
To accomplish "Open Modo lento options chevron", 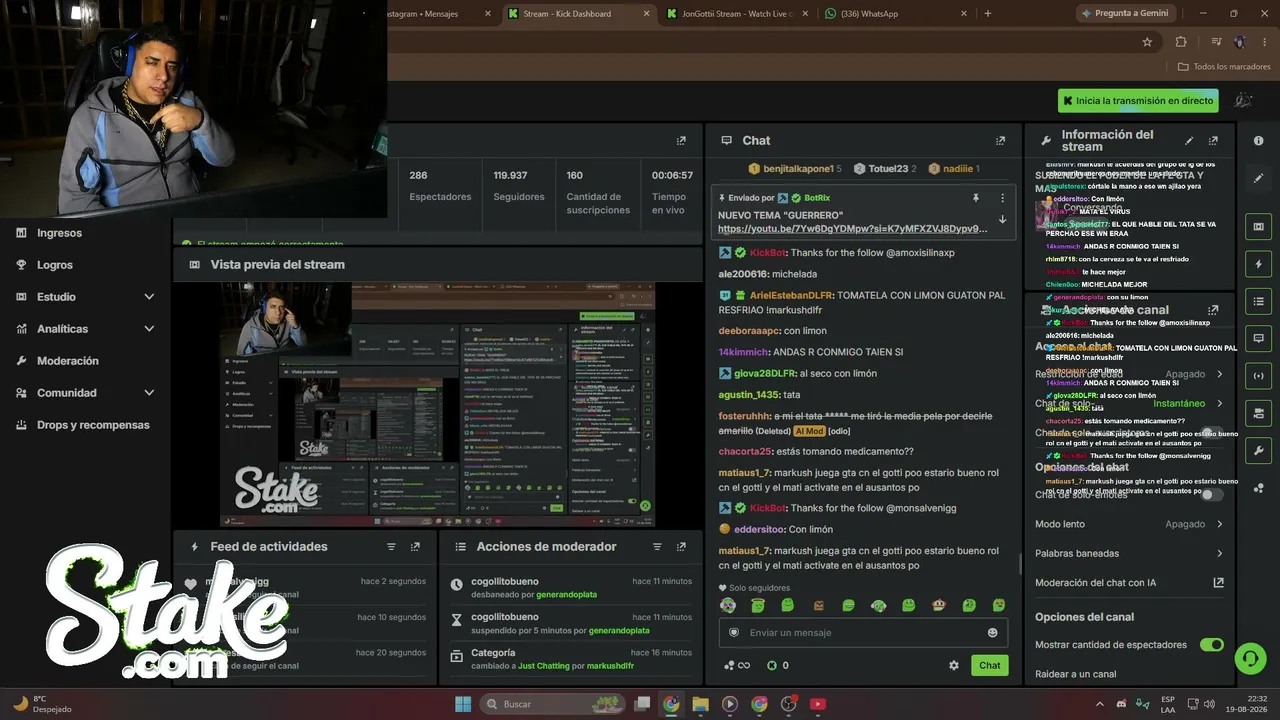I will [1219, 524].
